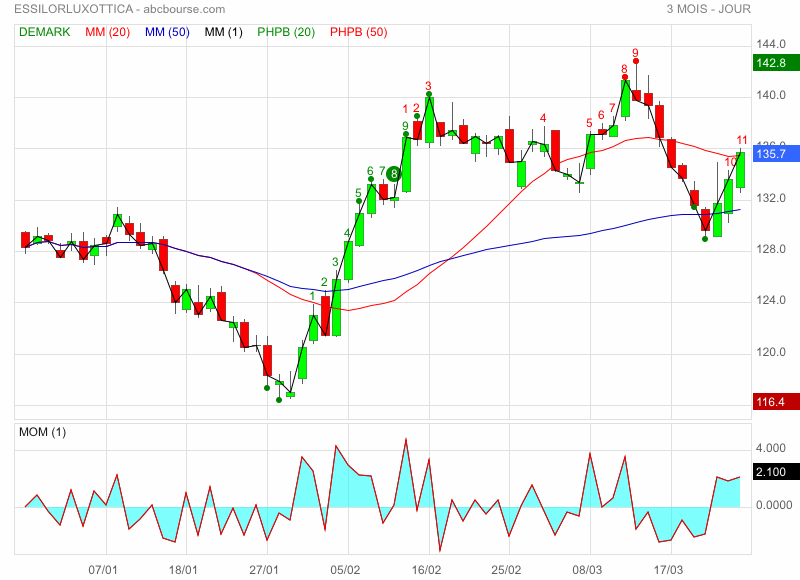Click the red 116.4 low price tag
Screen dimensions: 800x580
[776, 401]
